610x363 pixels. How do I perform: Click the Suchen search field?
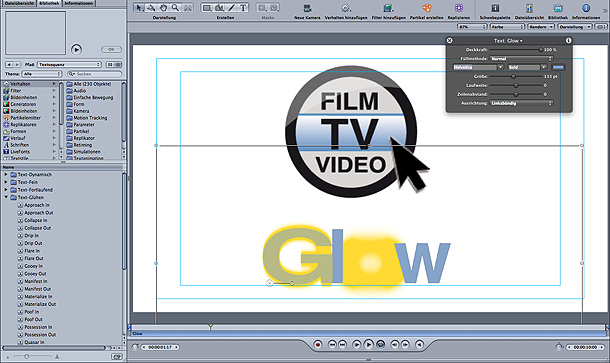point(95,74)
